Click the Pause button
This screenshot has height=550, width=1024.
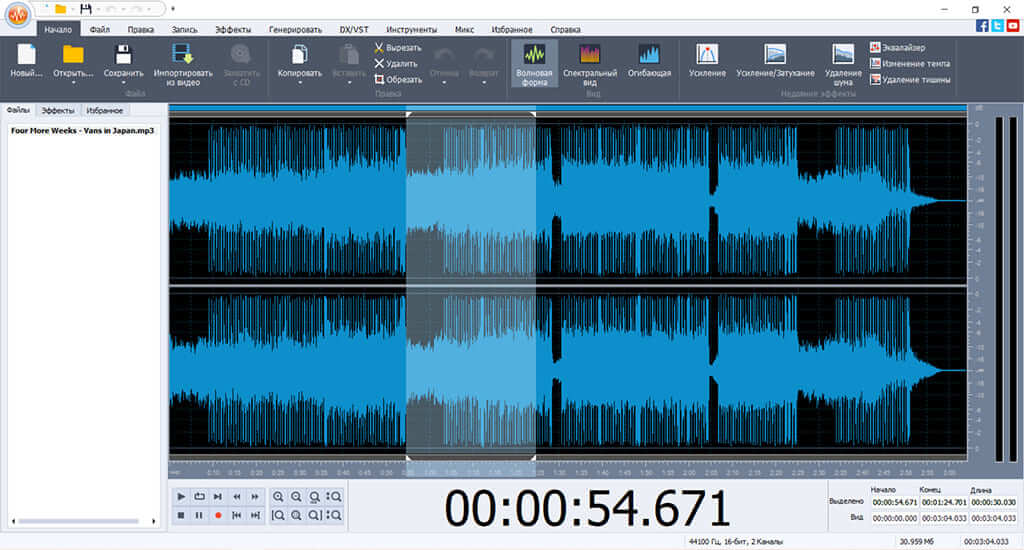click(x=199, y=515)
